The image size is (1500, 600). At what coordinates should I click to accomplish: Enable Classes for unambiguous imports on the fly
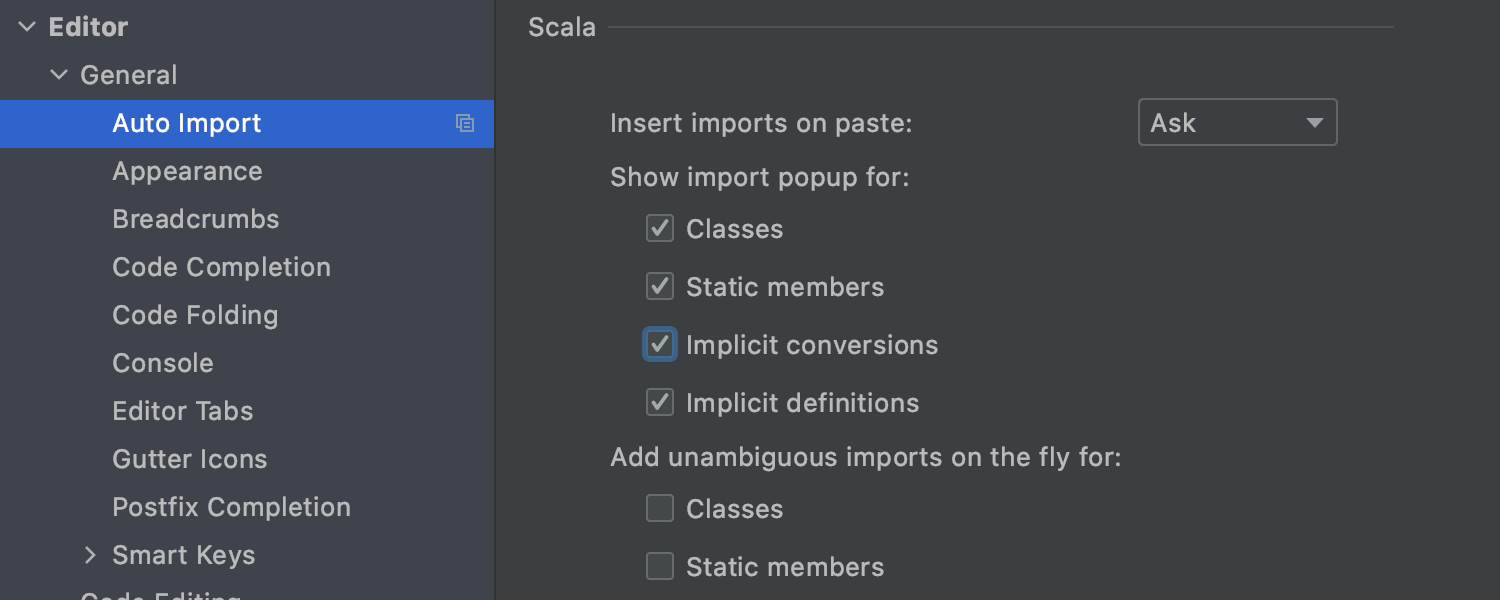(x=660, y=509)
